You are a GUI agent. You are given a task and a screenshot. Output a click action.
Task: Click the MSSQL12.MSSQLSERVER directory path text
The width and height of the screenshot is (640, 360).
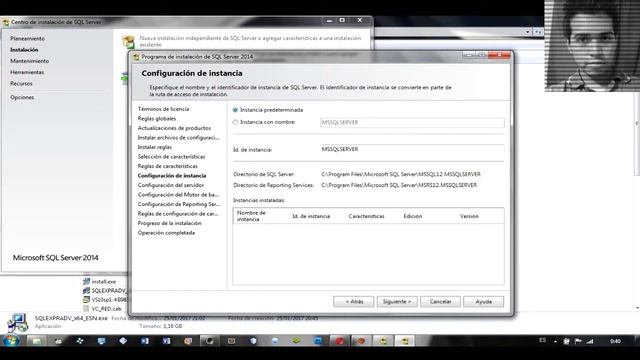click(401, 174)
